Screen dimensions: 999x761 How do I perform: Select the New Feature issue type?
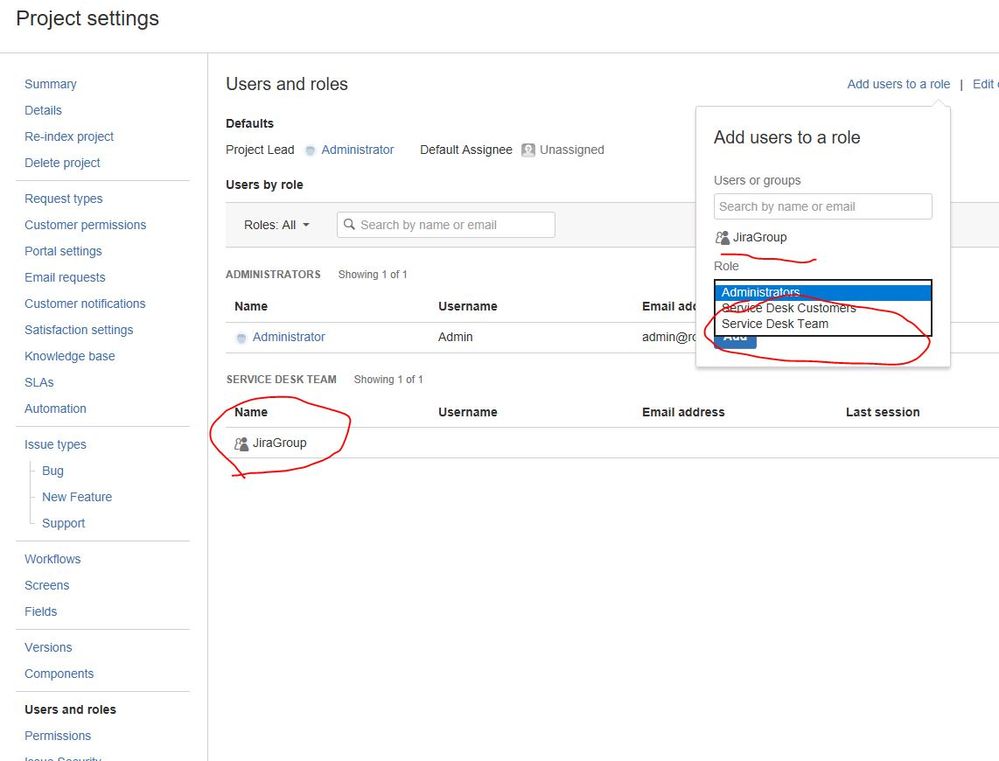pos(77,496)
